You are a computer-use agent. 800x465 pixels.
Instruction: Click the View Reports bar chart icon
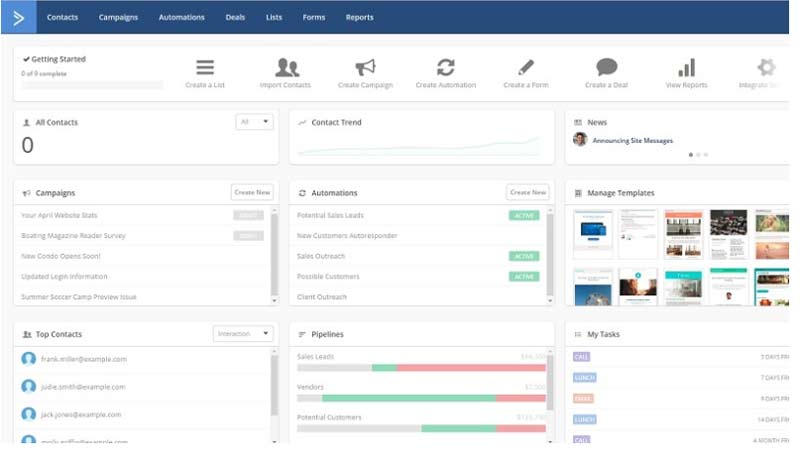(686, 68)
